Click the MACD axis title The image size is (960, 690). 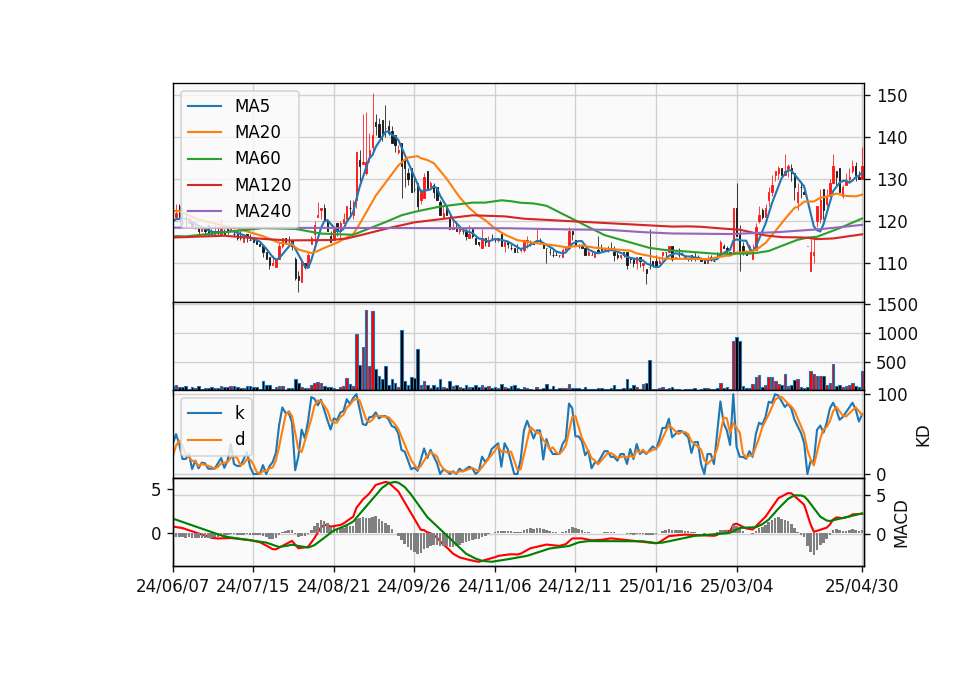coord(901,524)
